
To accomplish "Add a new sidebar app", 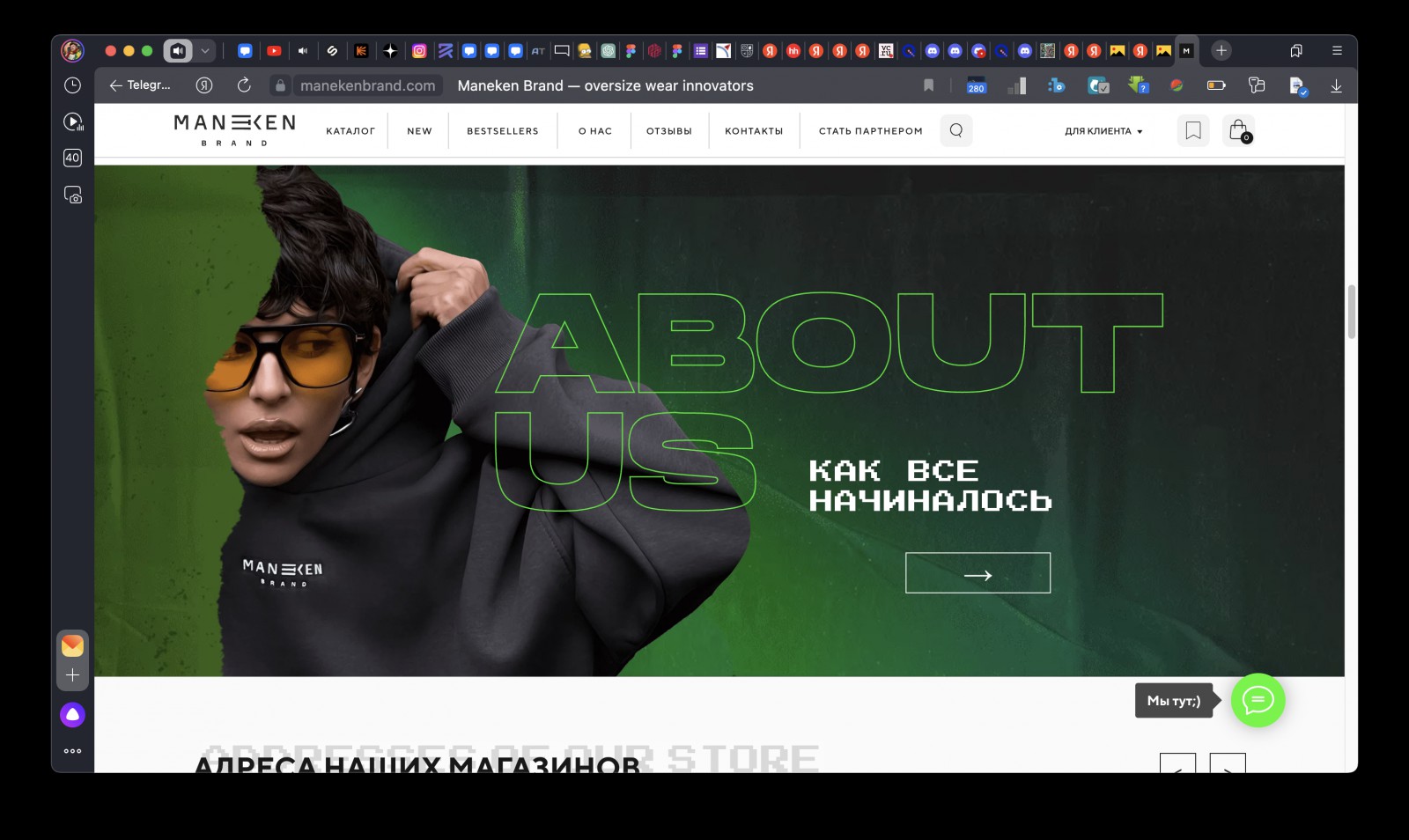I will point(72,675).
